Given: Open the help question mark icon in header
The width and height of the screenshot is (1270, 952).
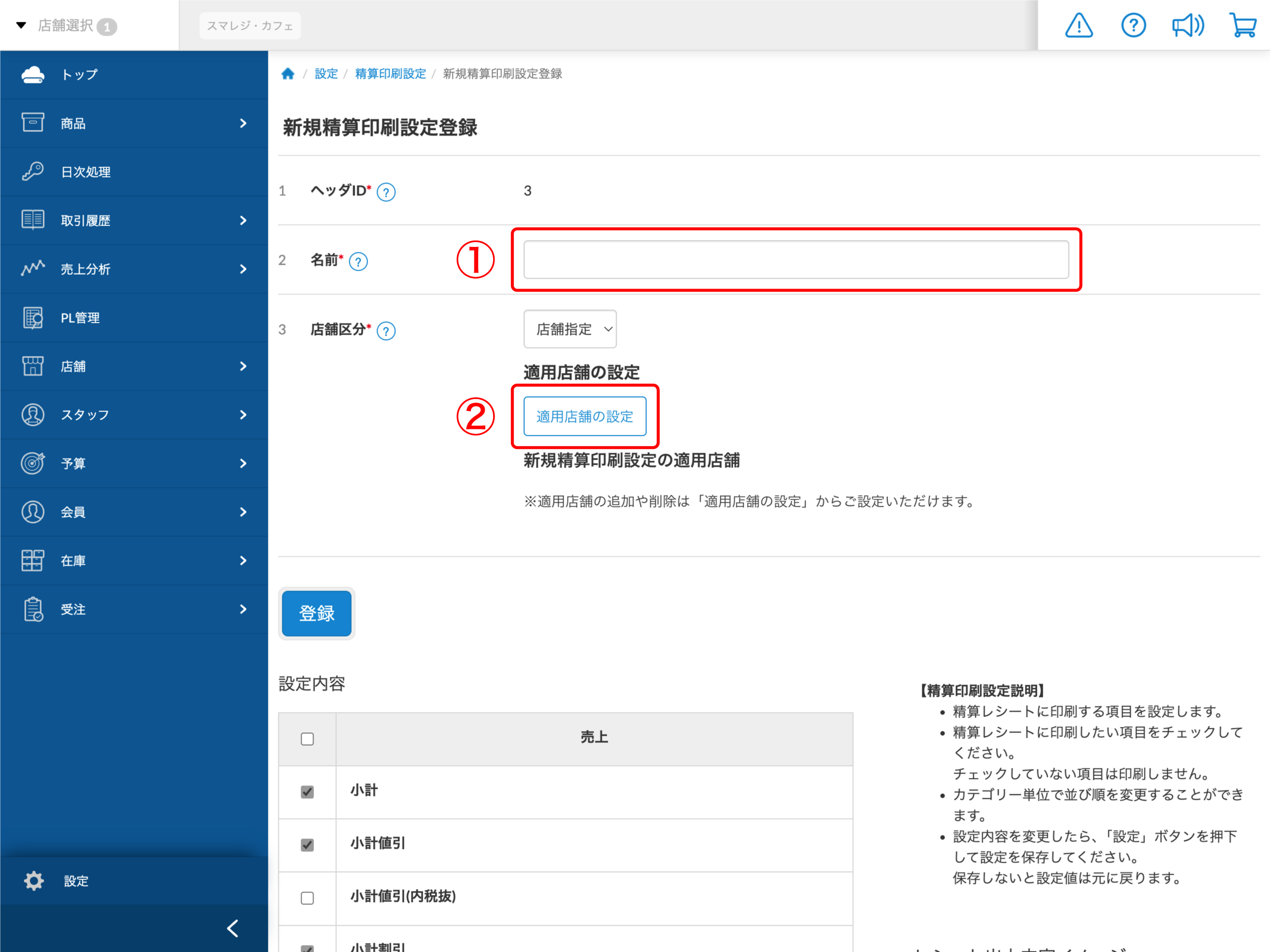Looking at the screenshot, I should coord(1134,26).
